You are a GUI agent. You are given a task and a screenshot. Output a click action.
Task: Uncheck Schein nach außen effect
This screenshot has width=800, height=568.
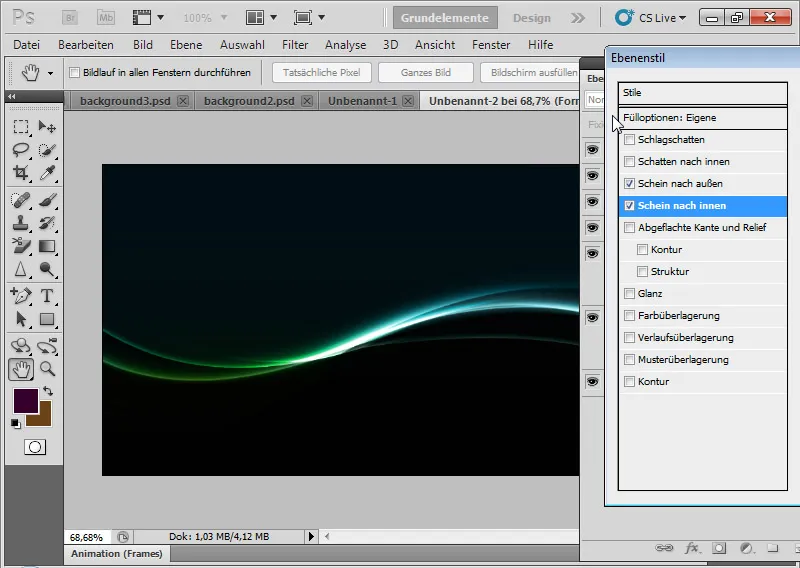(629, 184)
